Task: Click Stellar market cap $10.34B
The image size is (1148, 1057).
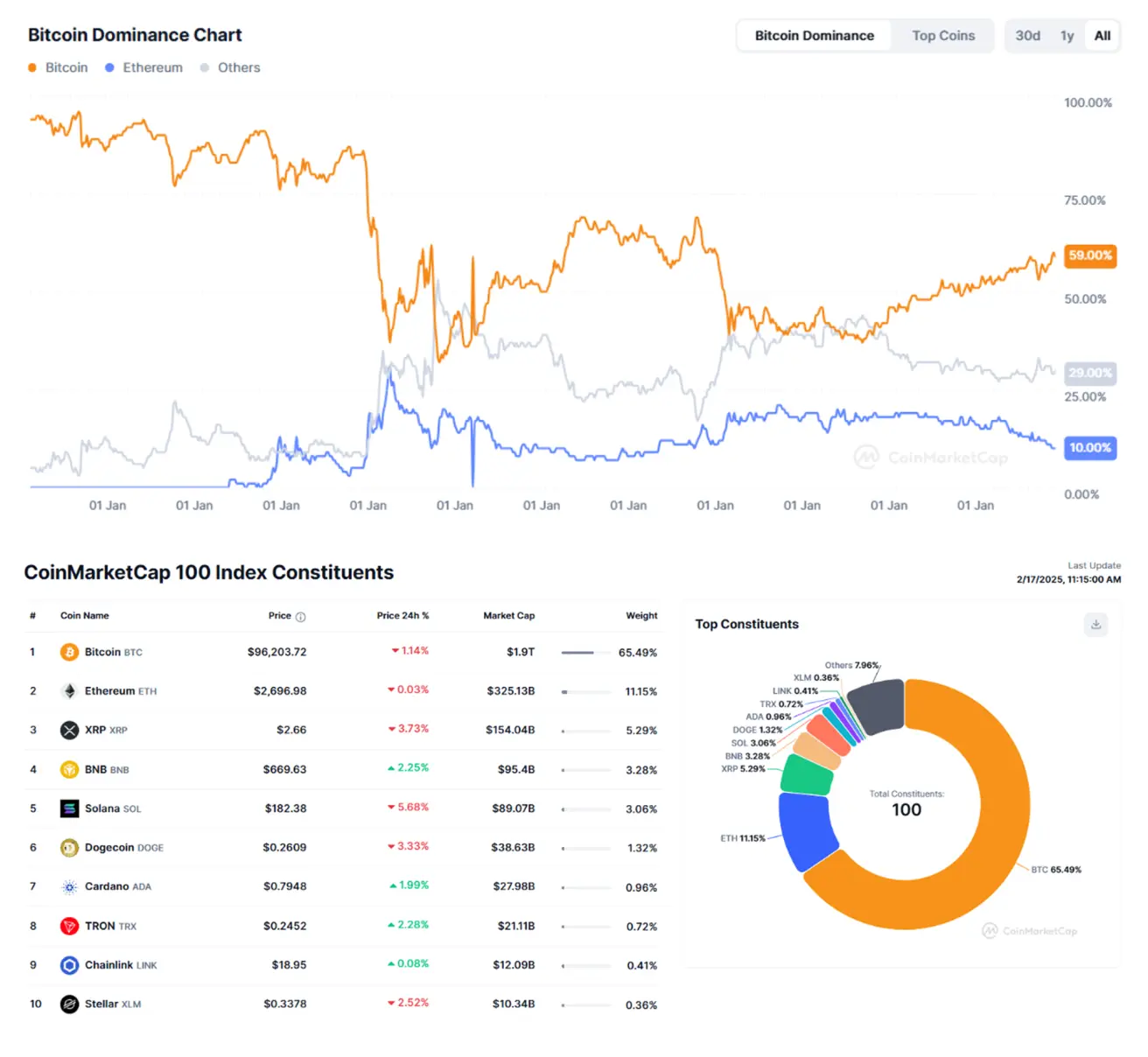Action: click(x=514, y=1004)
